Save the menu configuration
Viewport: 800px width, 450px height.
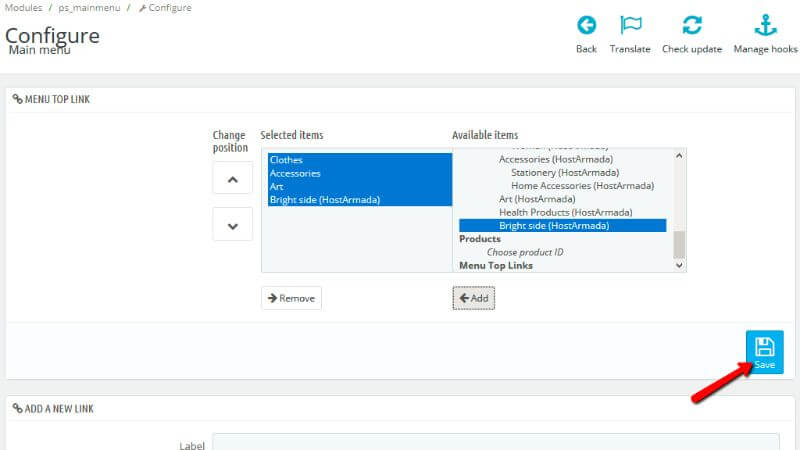(x=764, y=352)
